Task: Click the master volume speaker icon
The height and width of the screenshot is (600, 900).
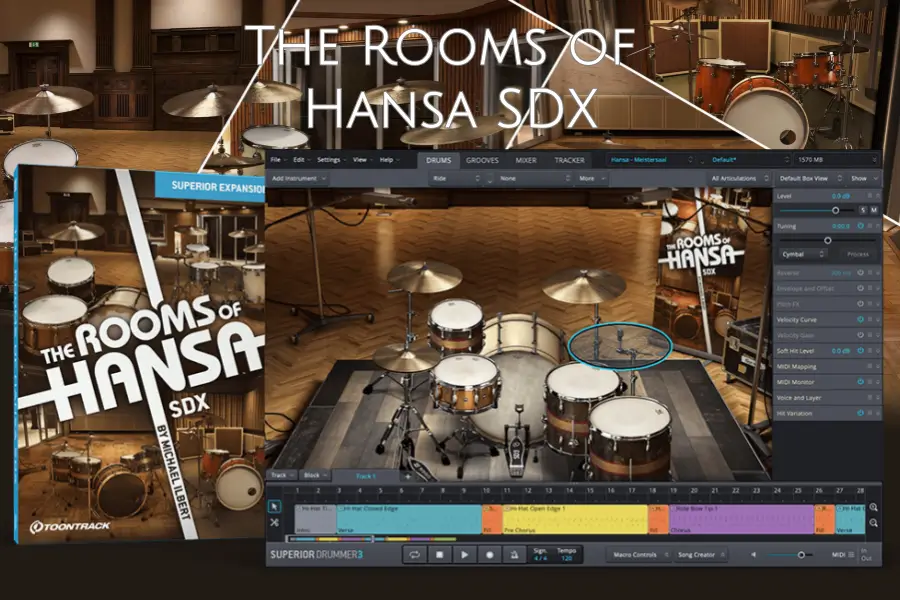Action: [753, 555]
